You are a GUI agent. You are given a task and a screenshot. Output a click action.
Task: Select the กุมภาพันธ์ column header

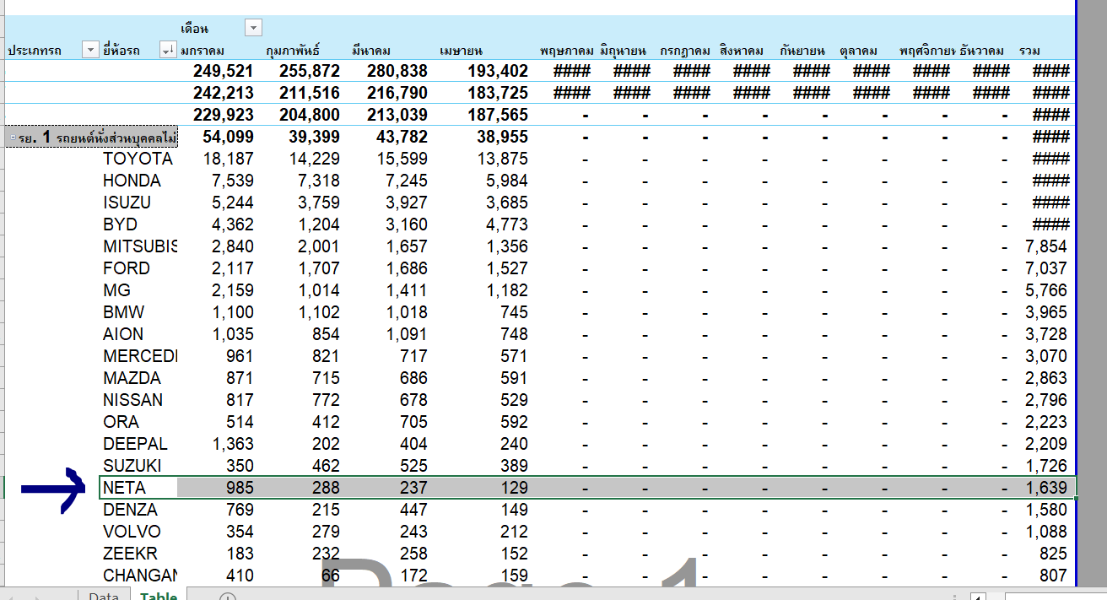[293, 51]
